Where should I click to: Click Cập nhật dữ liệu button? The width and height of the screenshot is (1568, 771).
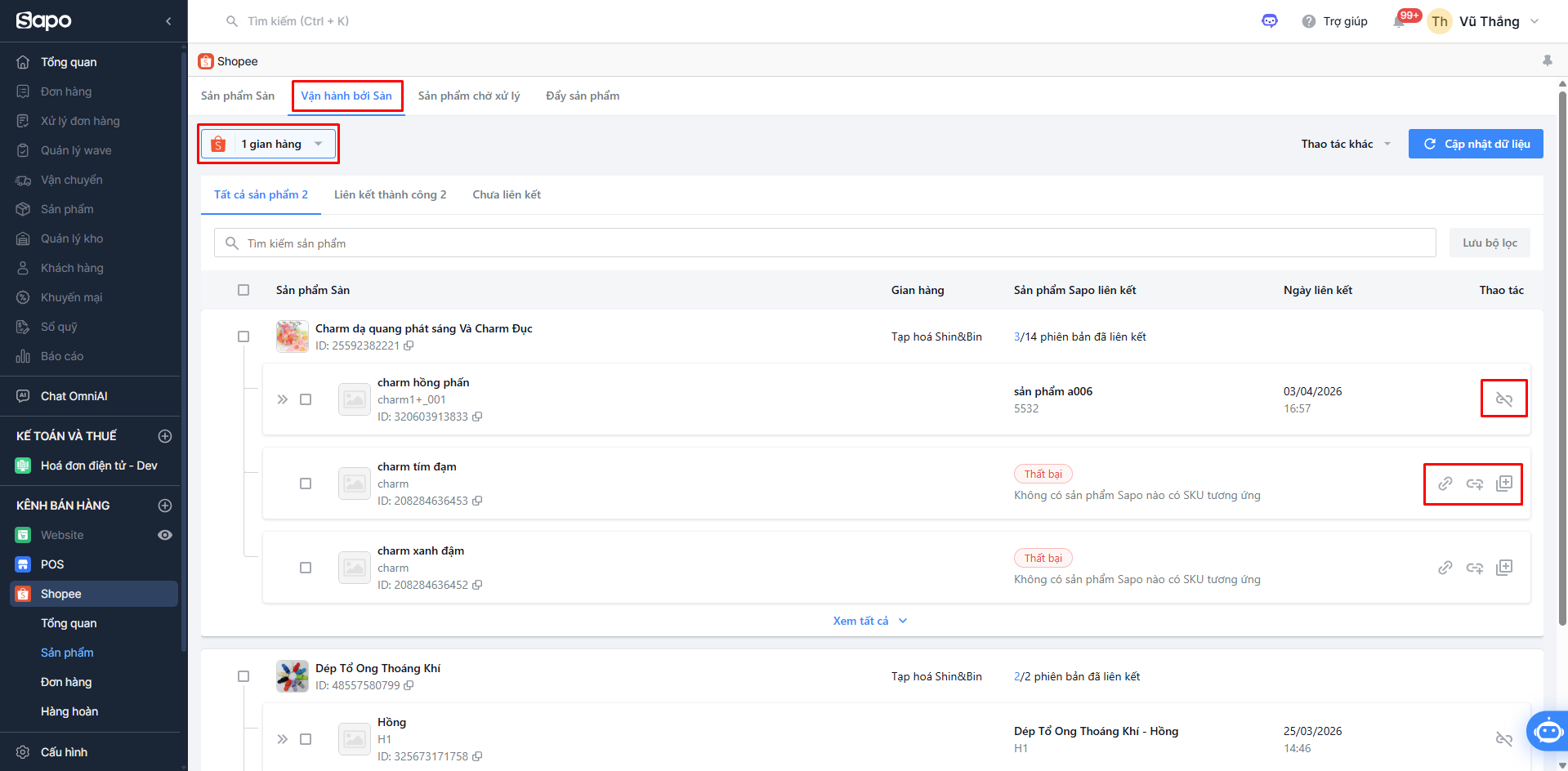(1476, 144)
